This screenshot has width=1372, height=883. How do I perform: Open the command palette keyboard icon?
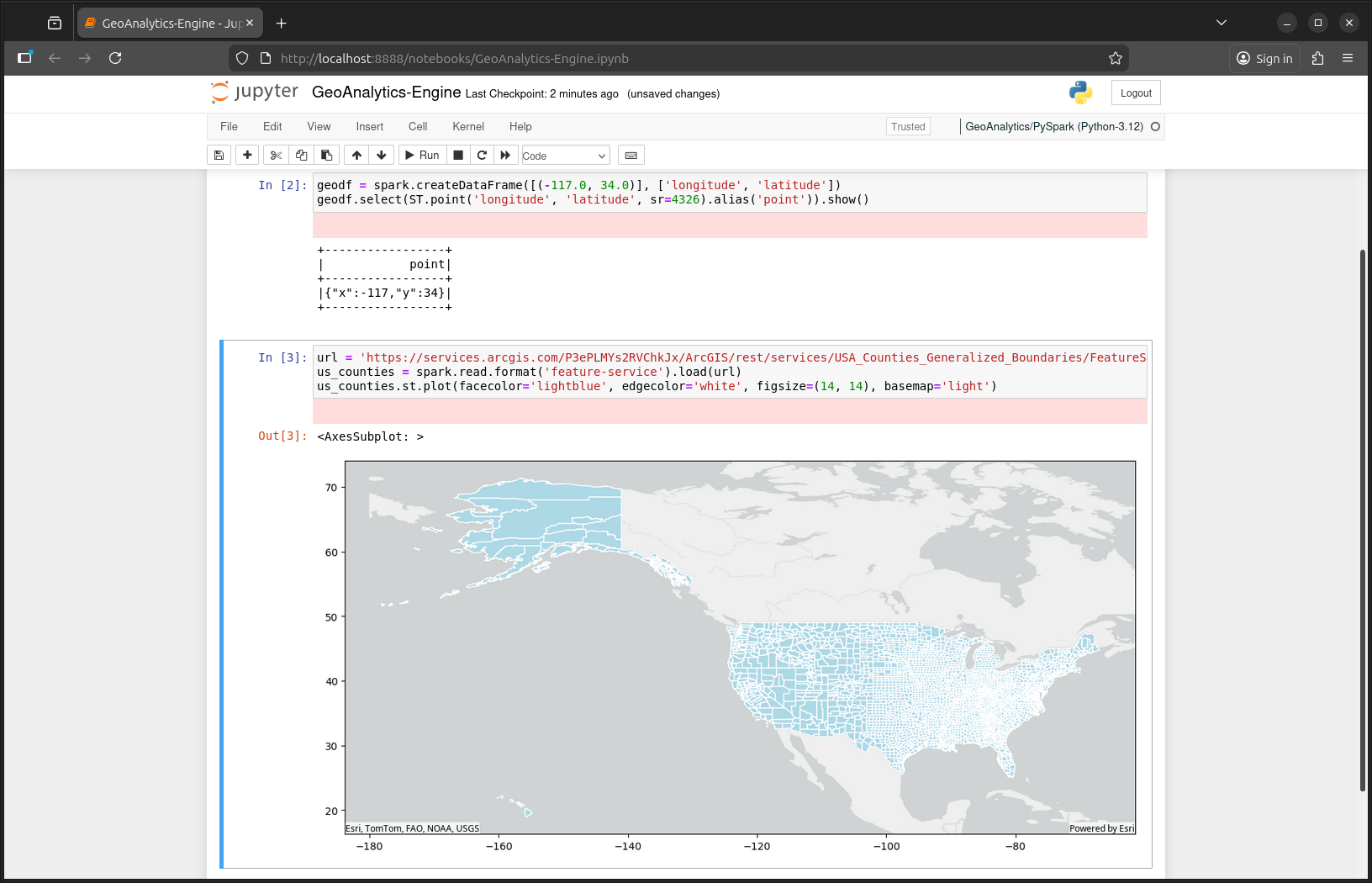[631, 155]
